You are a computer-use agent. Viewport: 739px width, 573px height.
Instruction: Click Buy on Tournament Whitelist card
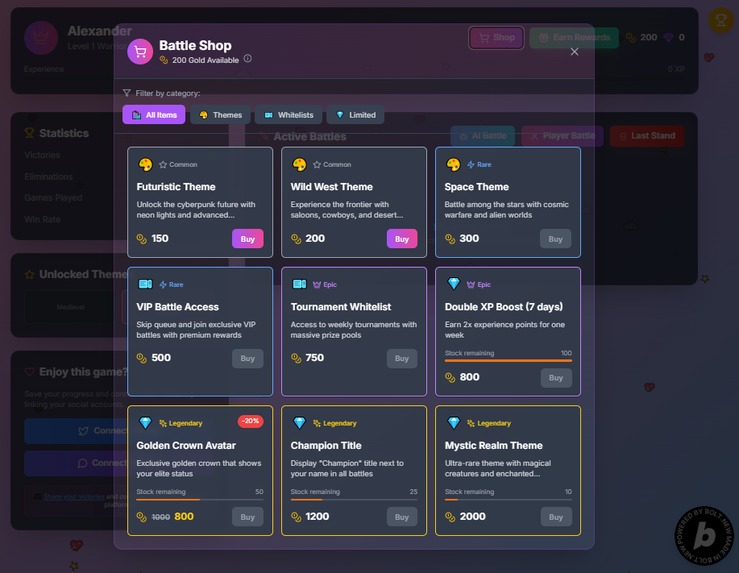[x=402, y=359]
